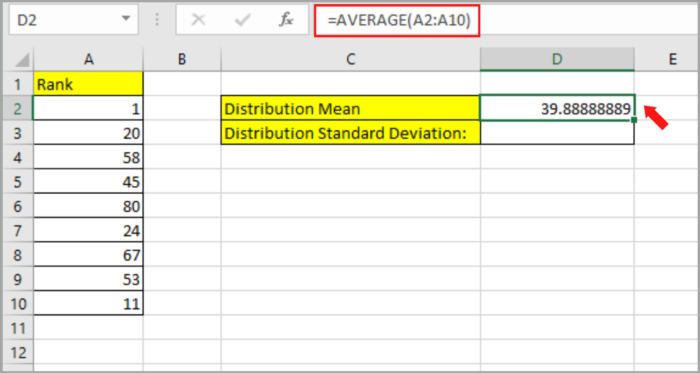This screenshot has height=373, width=700.
Task: Click the Insert Function fx icon
Action: 286,20
